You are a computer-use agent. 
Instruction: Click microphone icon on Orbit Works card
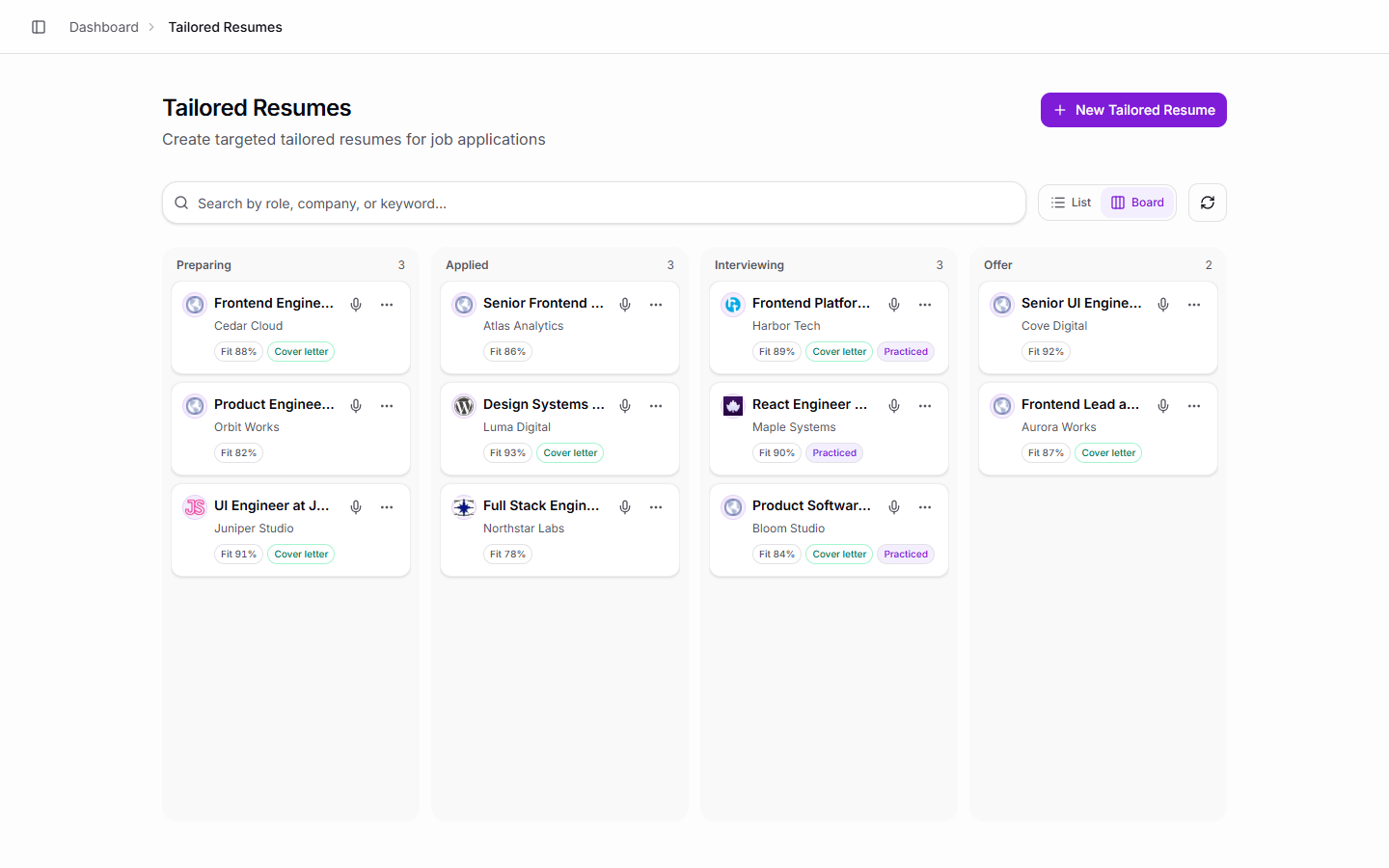(356, 406)
